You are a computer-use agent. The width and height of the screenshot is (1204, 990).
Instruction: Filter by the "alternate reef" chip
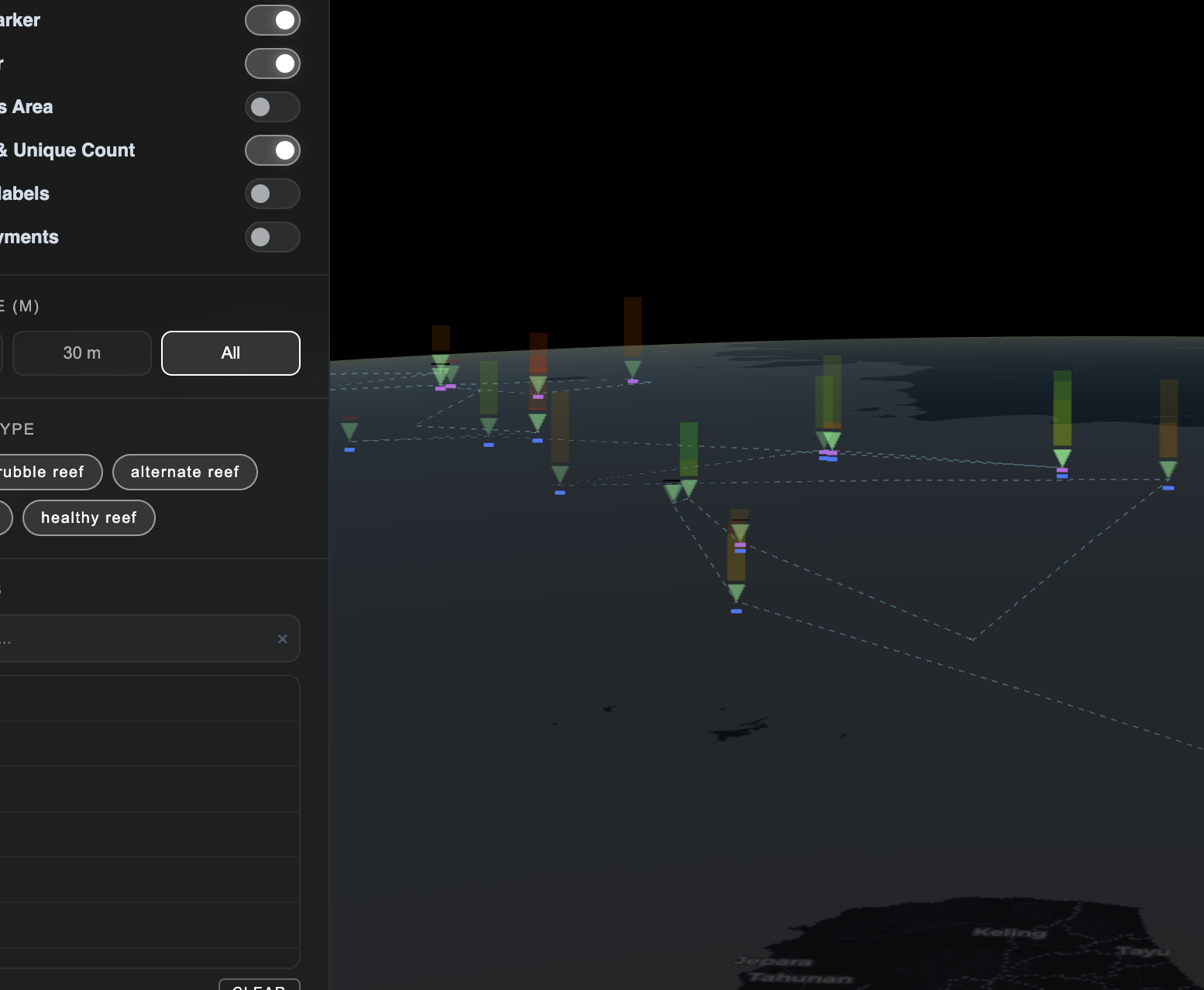[185, 472]
